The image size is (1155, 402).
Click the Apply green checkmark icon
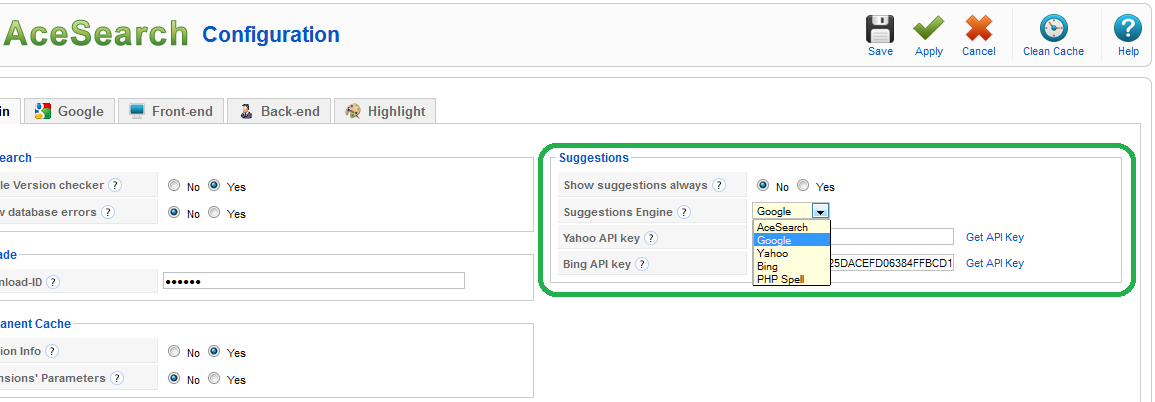[x=929, y=29]
